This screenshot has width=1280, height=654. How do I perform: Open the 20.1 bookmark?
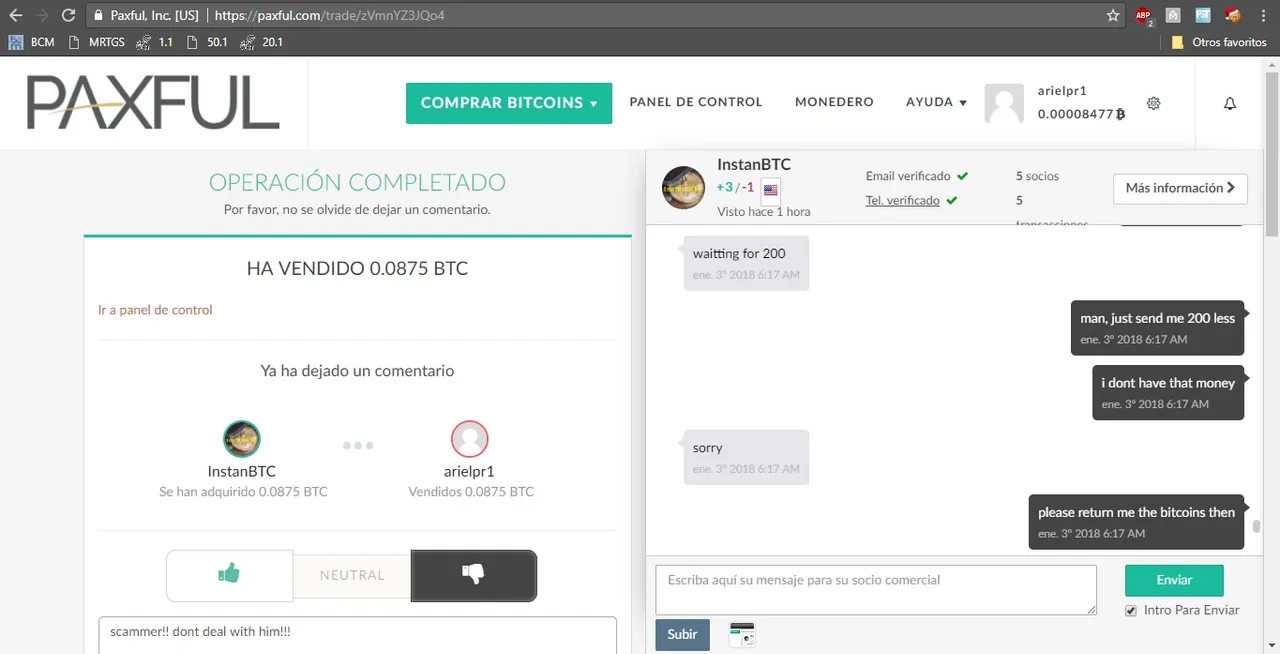[x=263, y=42]
